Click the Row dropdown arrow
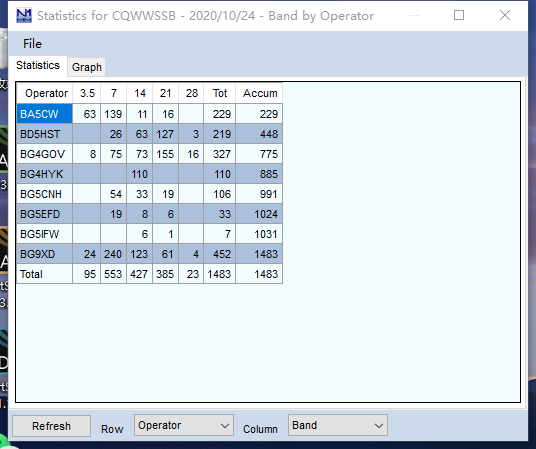This screenshot has width=536, height=449. pos(225,426)
